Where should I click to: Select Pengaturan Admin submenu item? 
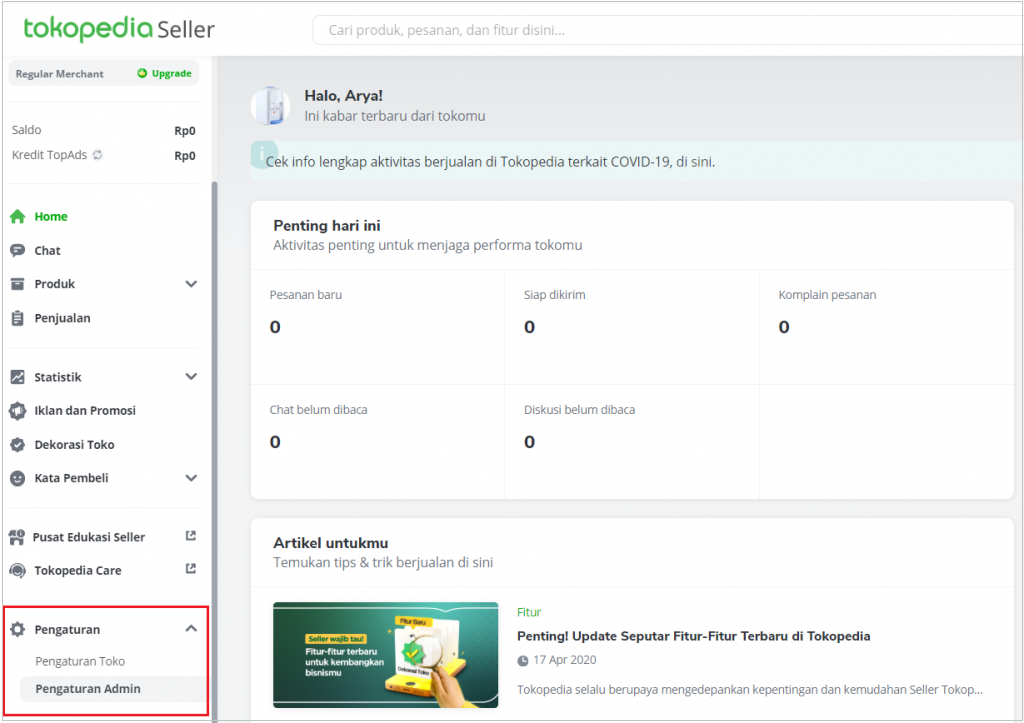click(112, 688)
